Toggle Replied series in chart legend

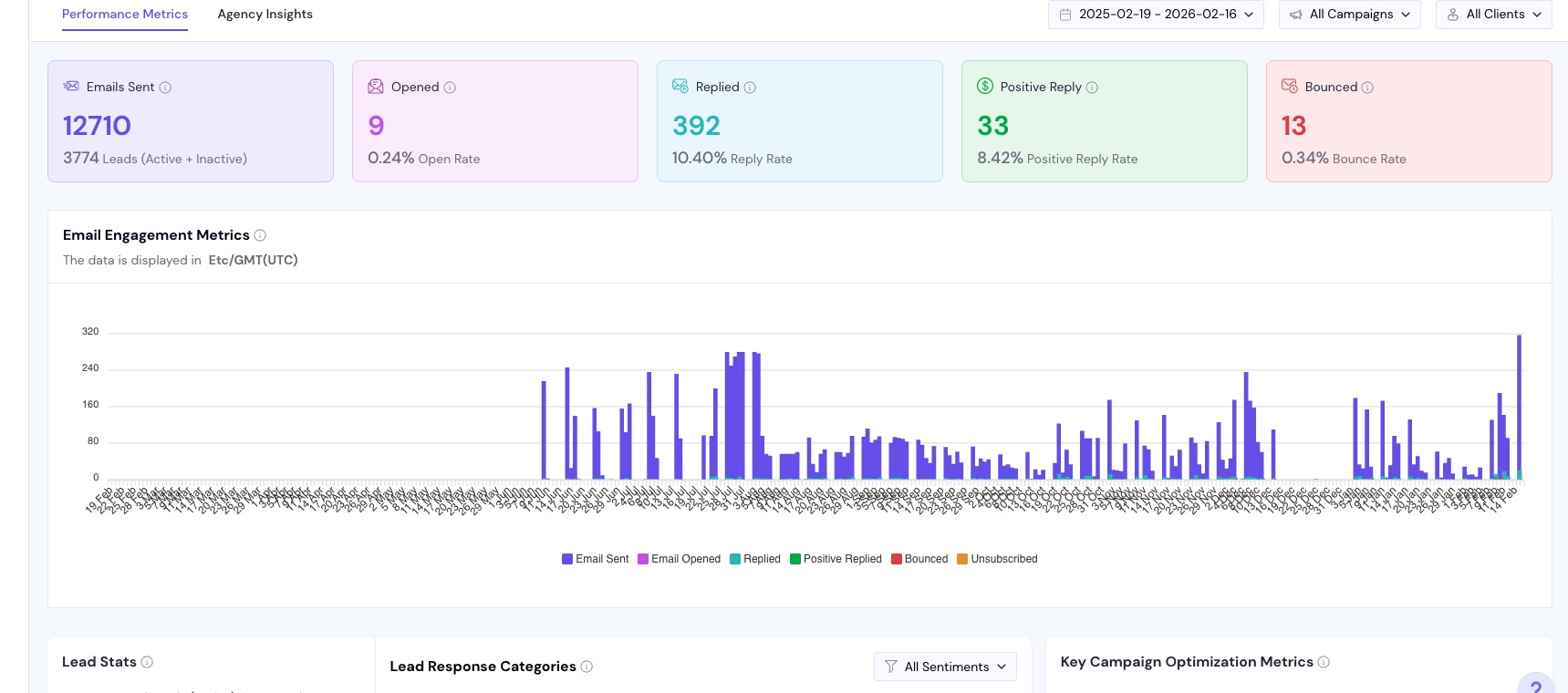(754, 559)
